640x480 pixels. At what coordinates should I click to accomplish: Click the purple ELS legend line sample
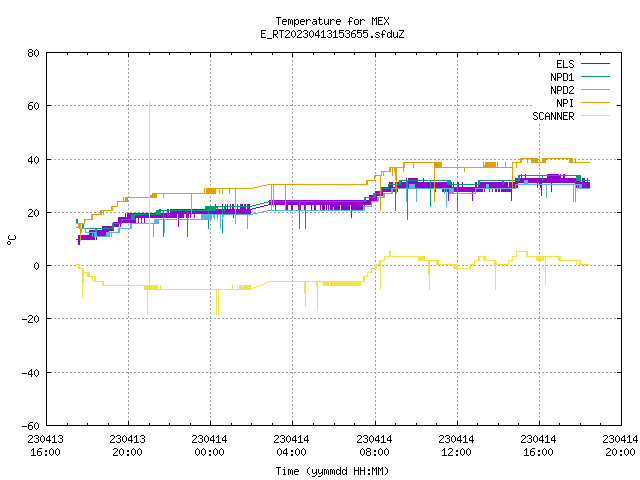[x=595, y=64]
